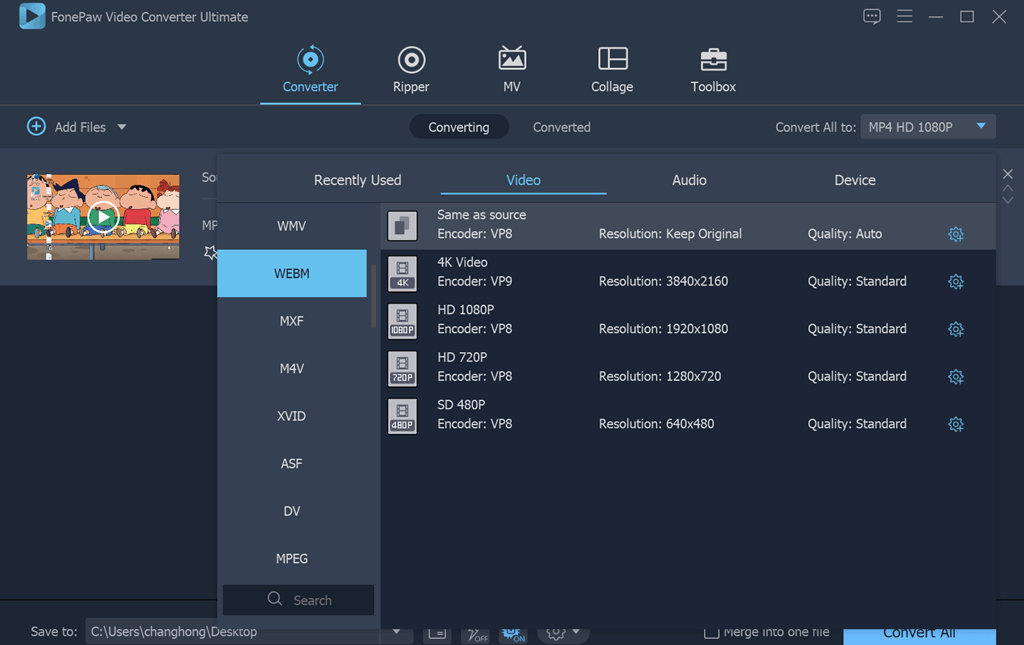1024x645 pixels.
Task: Select the HD 1080P preset
Action: pos(688,321)
